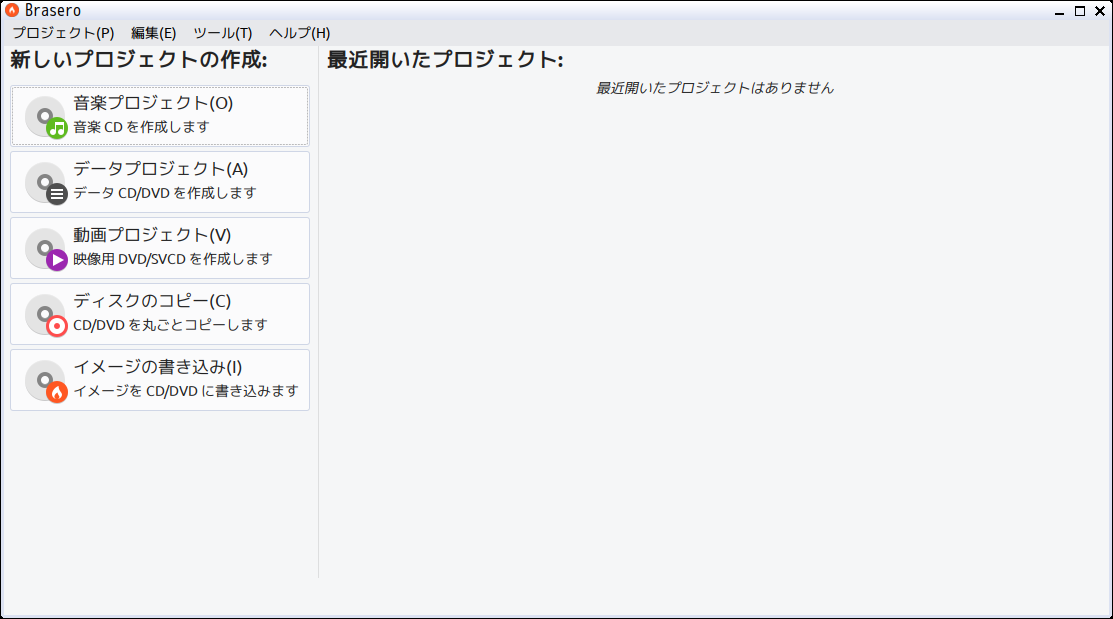Choose 動画プロジェクト(V) button
Screen dimensions: 1113x619
pyautogui.click(x=160, y=248)
